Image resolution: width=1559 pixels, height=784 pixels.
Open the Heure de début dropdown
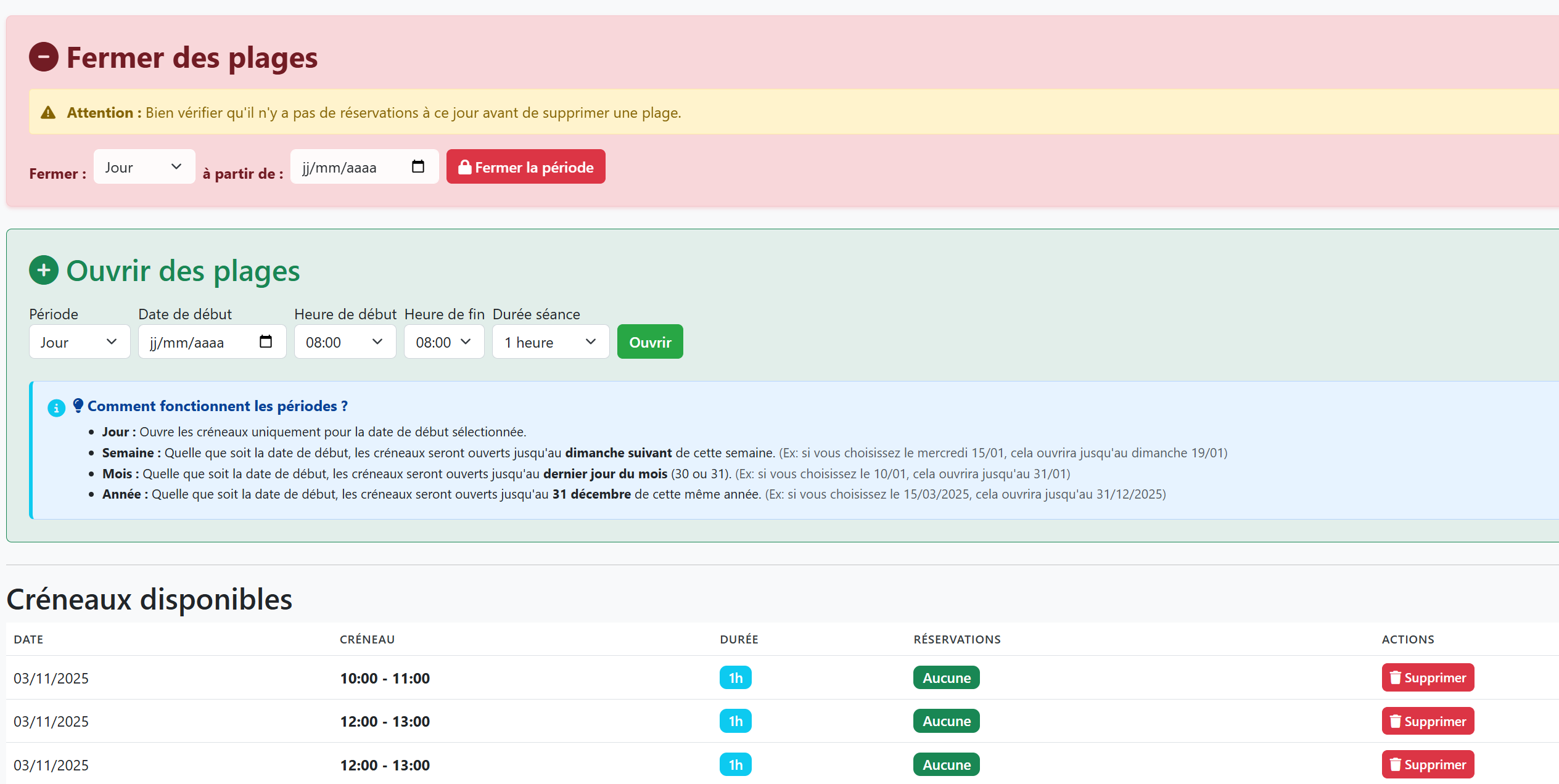point(345,341)
